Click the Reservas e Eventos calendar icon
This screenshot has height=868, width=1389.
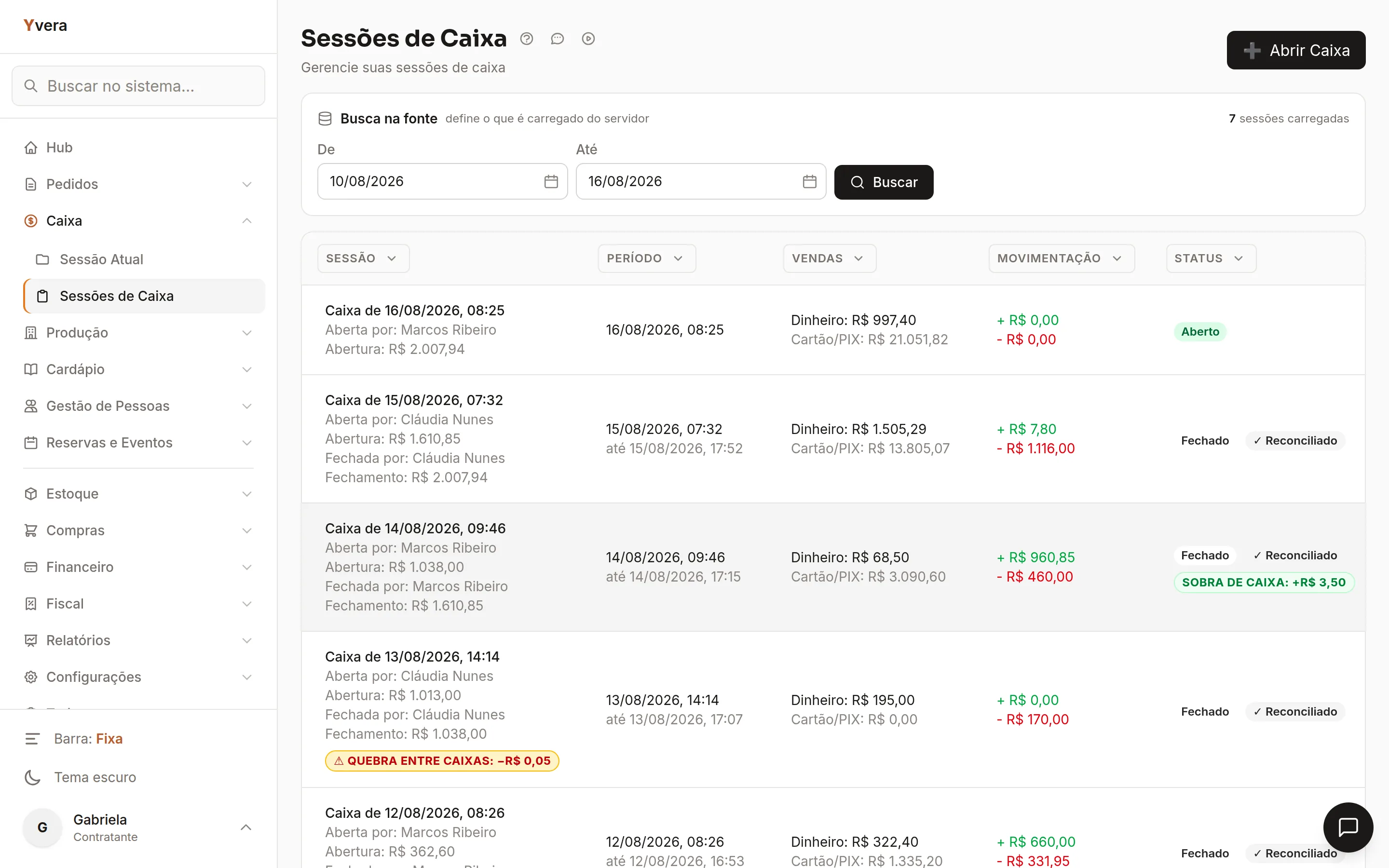31,443
